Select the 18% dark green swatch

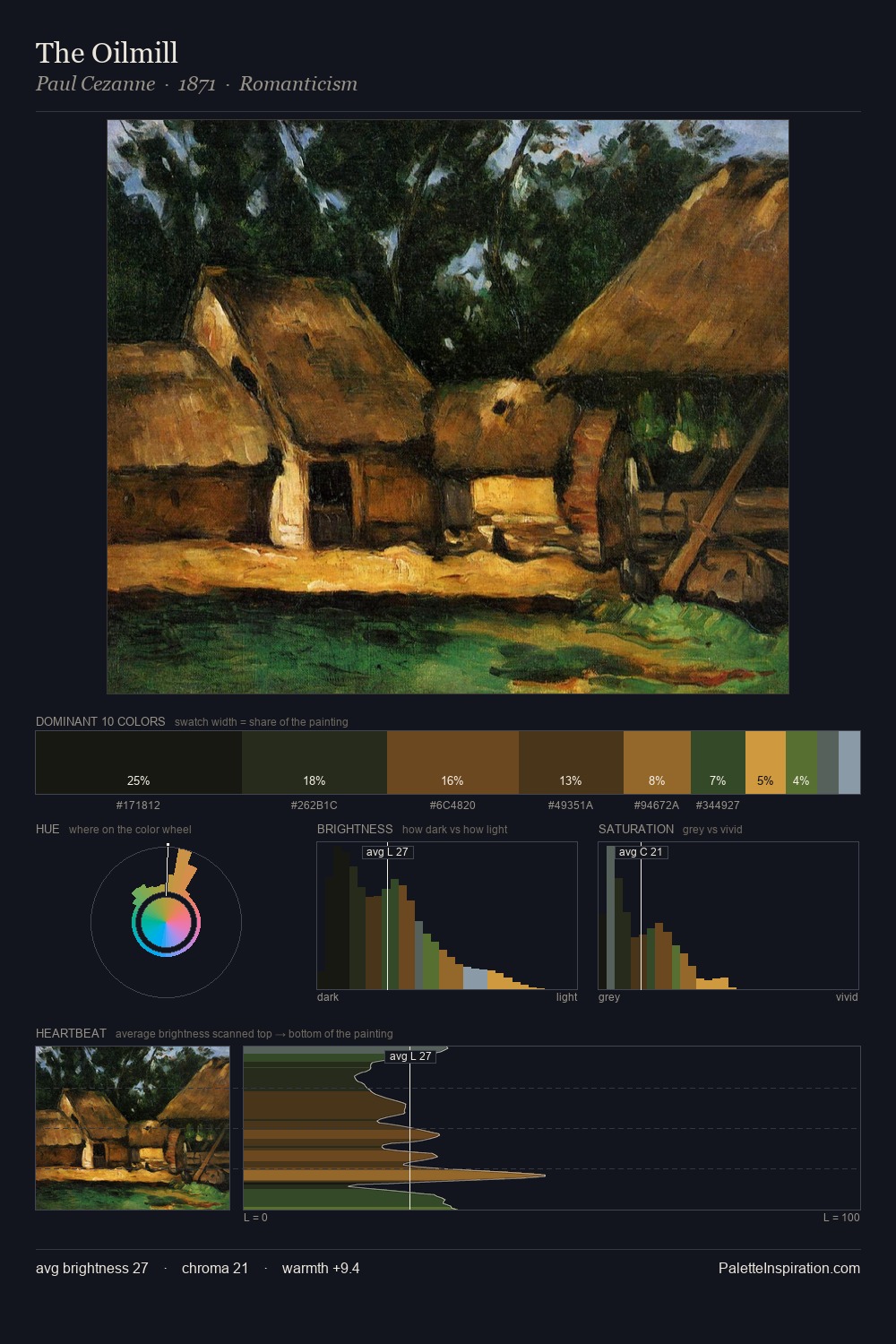point(314,762)
